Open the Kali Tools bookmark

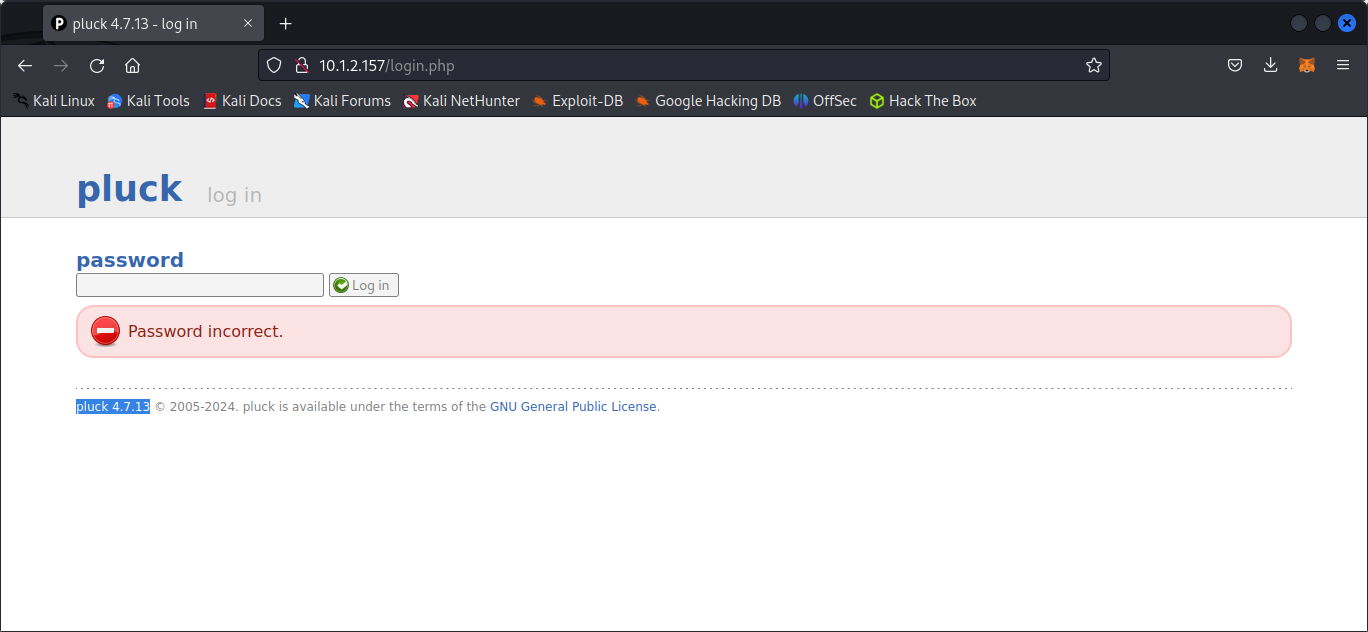click(x=148, y=101)
